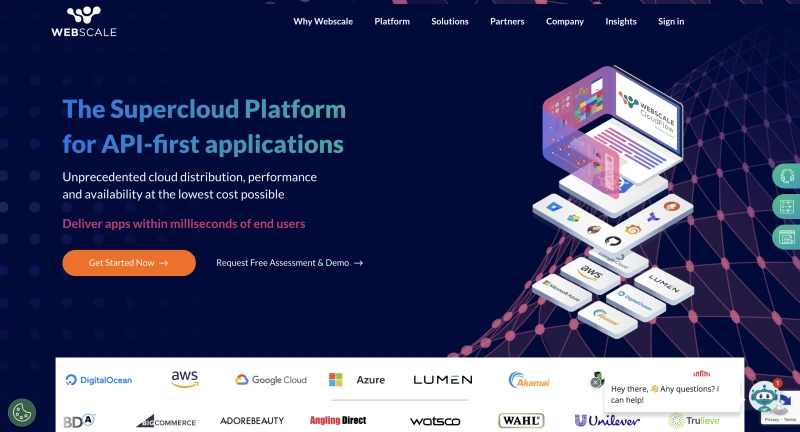800x432 pixels.
Task: Click the Angling Direct logo
Action: 338,420
